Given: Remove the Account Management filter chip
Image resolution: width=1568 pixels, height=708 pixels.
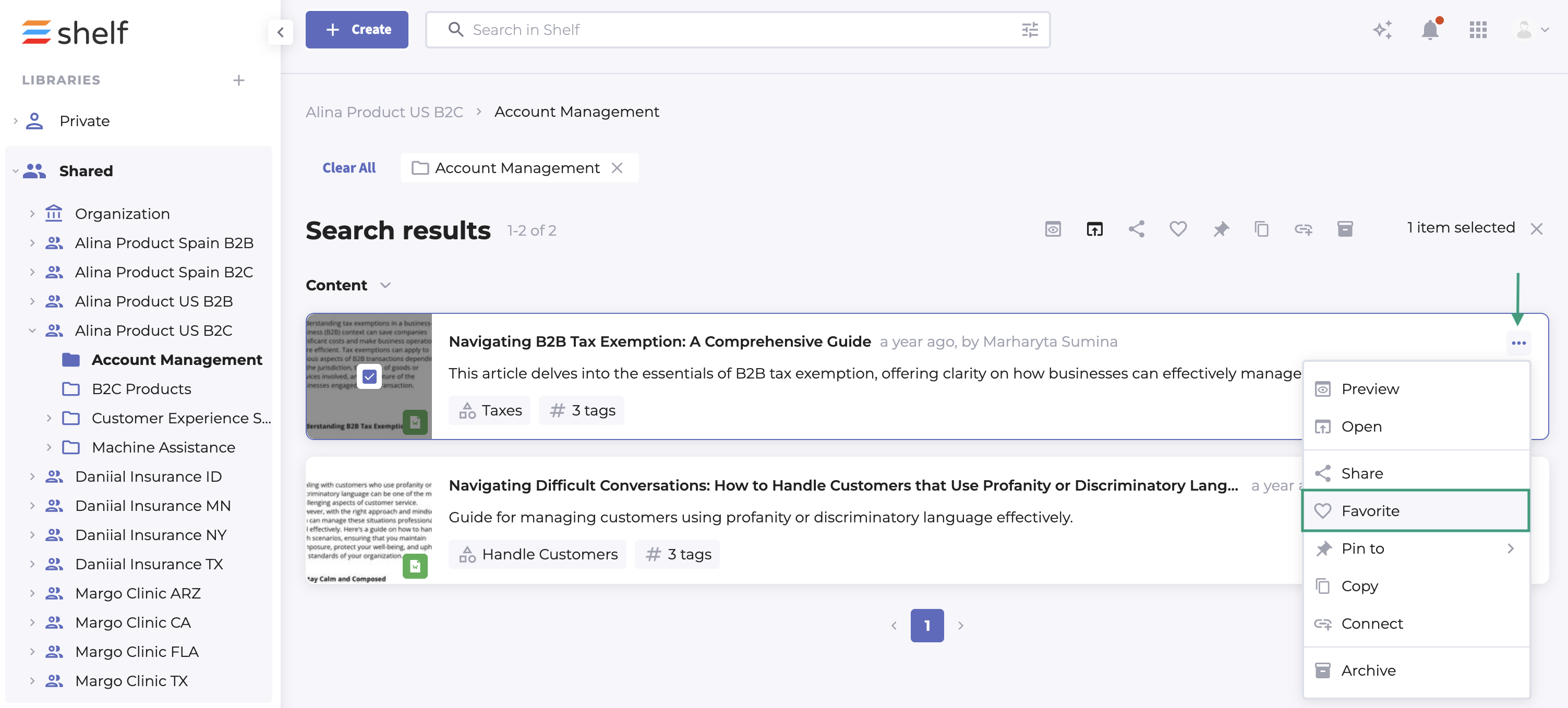Looking at the screenshot, I should (617, 168).
